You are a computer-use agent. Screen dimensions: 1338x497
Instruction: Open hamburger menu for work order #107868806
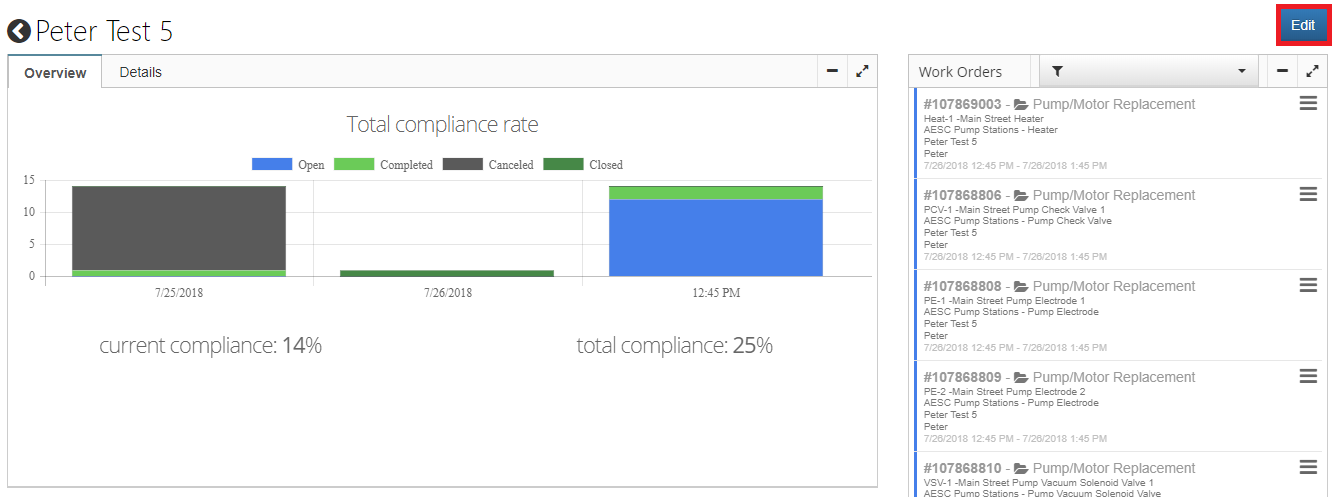pos(1308,195)
